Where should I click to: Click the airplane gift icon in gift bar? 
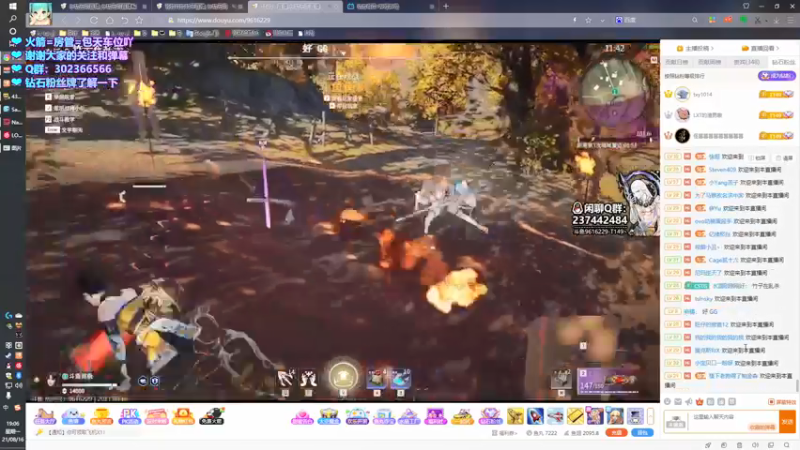click(555, 416)
